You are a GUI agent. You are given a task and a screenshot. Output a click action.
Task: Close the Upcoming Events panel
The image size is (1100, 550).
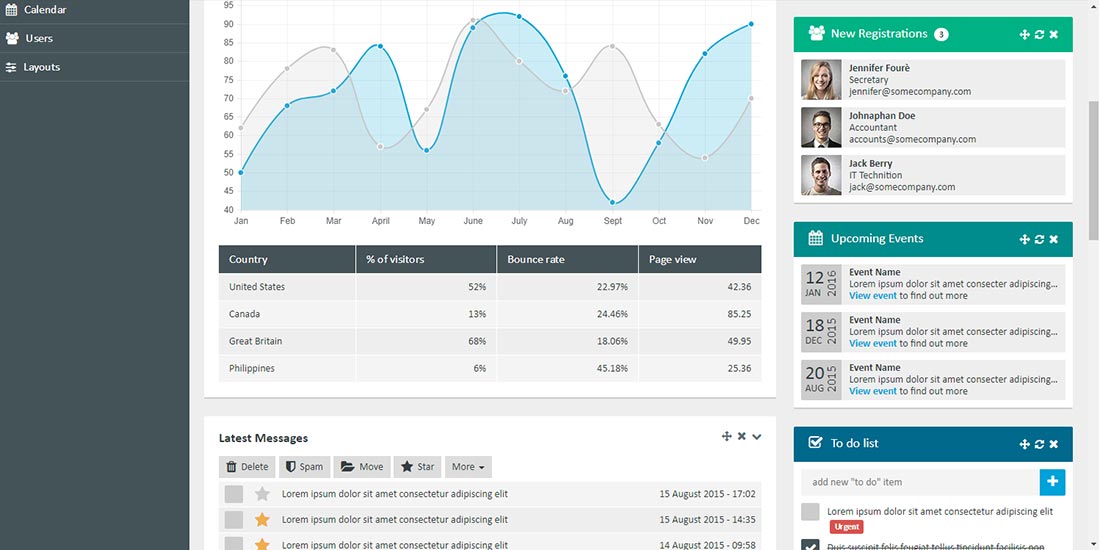pos(1054,239)
